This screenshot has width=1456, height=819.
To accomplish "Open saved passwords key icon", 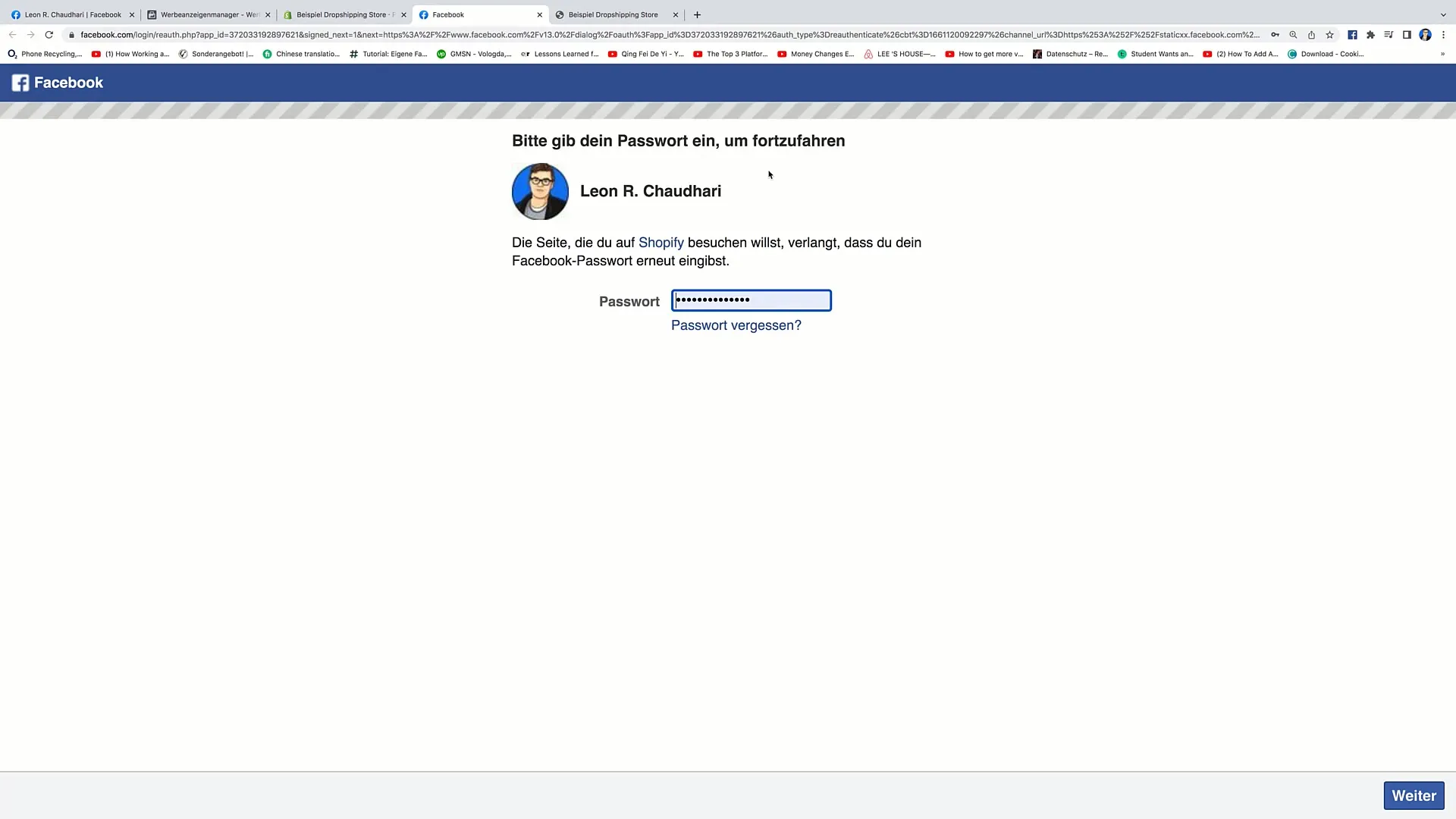I will 1275,35.
